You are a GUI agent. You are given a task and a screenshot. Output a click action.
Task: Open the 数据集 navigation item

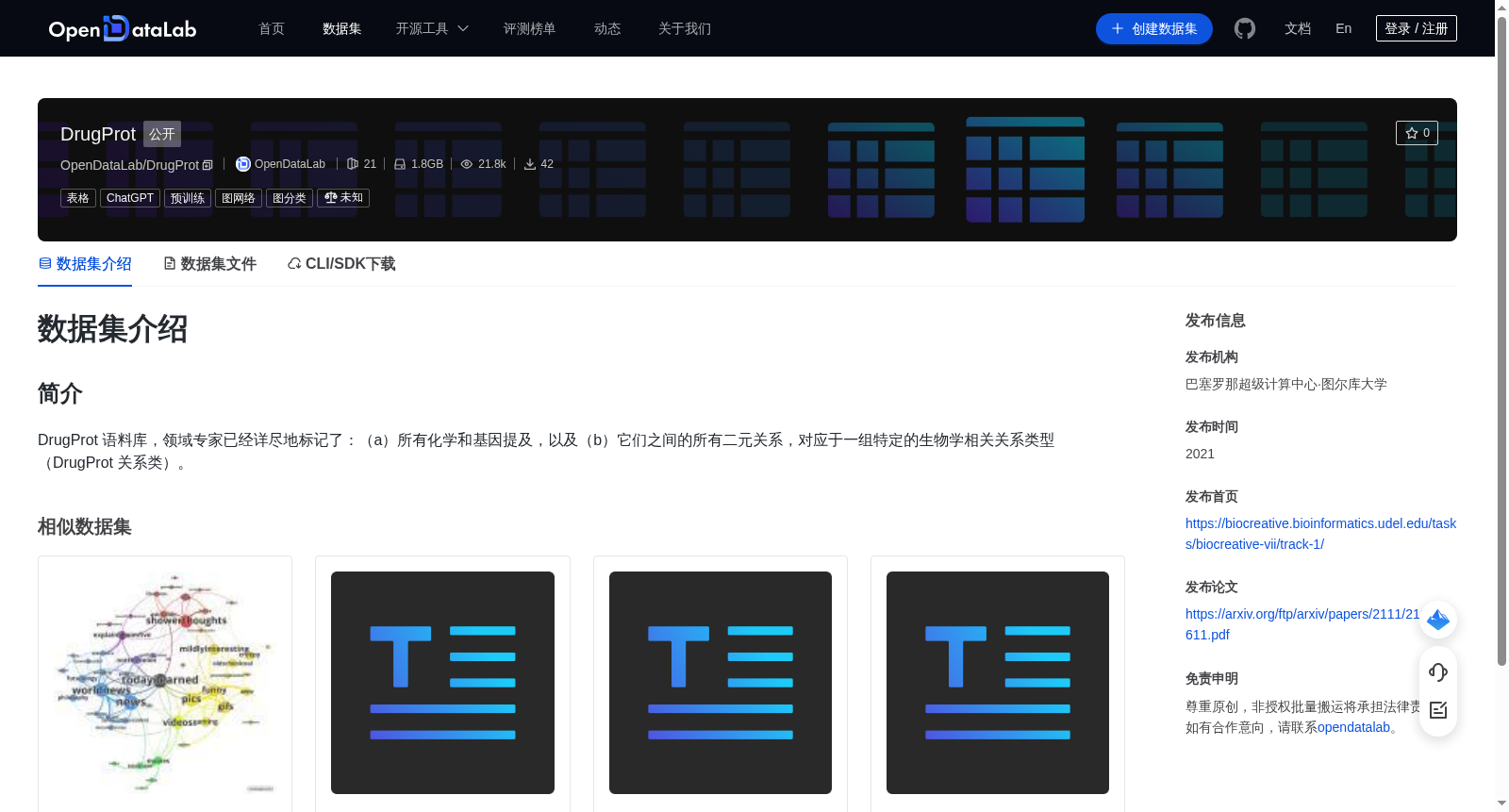tap(342, 28)
